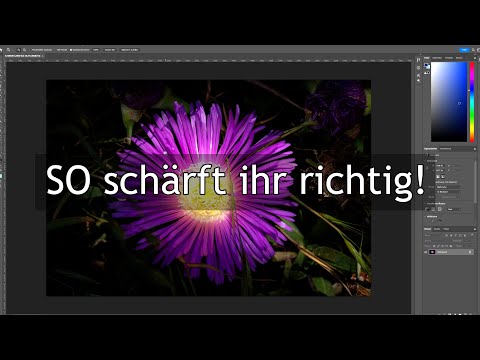Select portrait orientation icon in Properties
480x360 pixels.
click(438, 177)
